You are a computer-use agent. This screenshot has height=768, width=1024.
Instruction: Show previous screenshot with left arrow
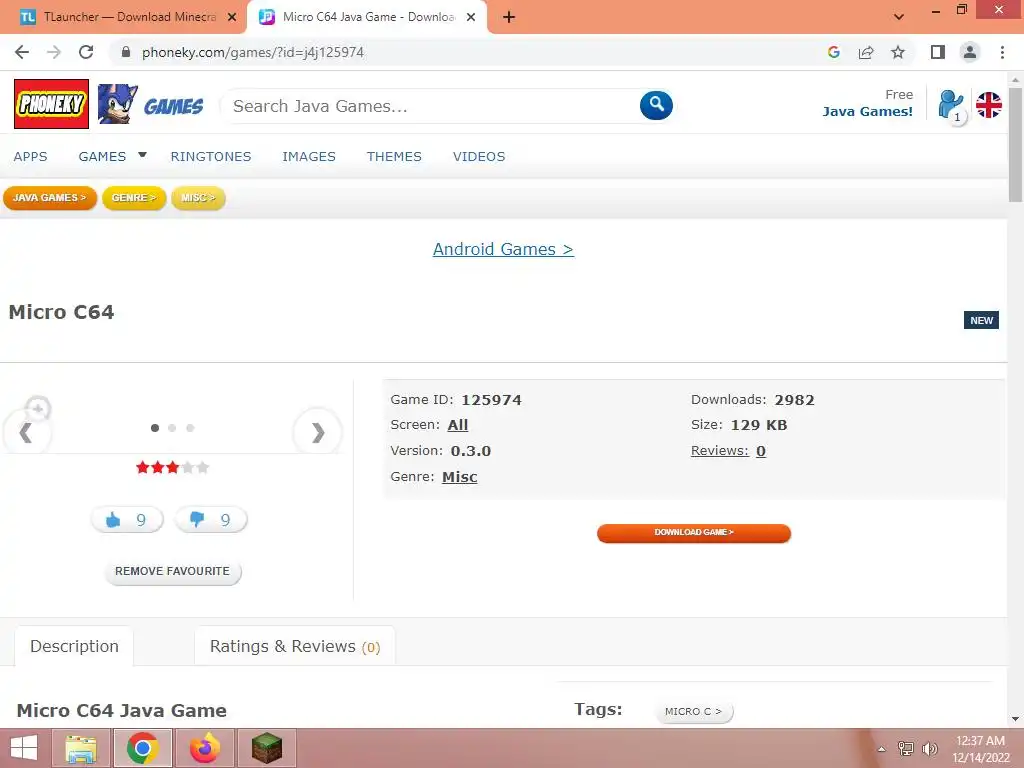point(26,432)
